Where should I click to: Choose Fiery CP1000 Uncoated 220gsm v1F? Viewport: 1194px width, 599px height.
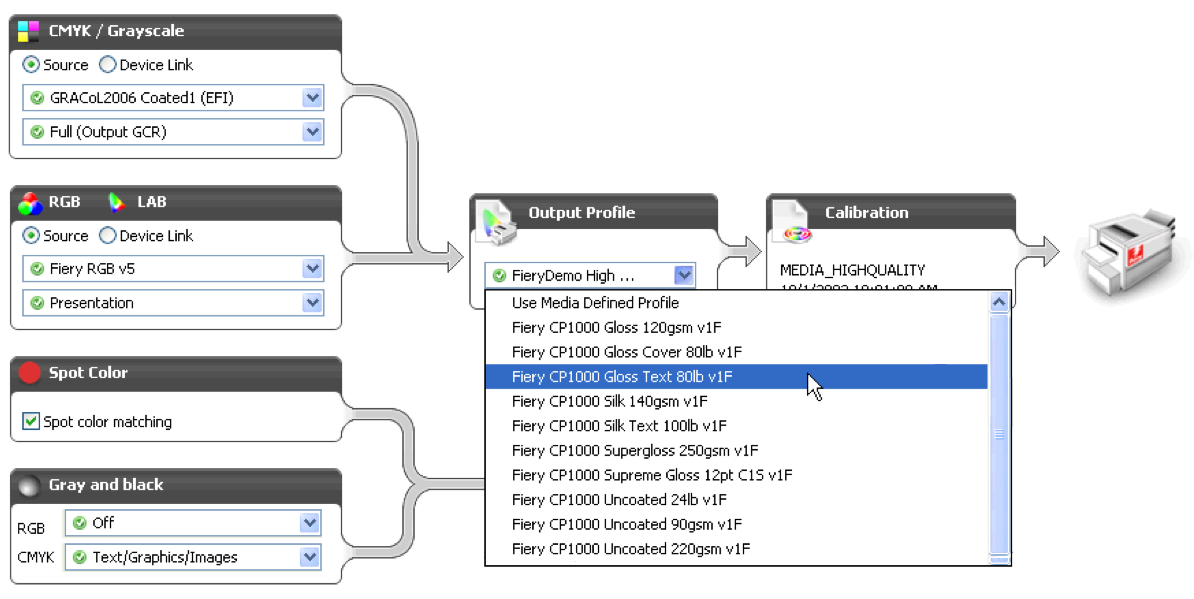coord(736,549)
